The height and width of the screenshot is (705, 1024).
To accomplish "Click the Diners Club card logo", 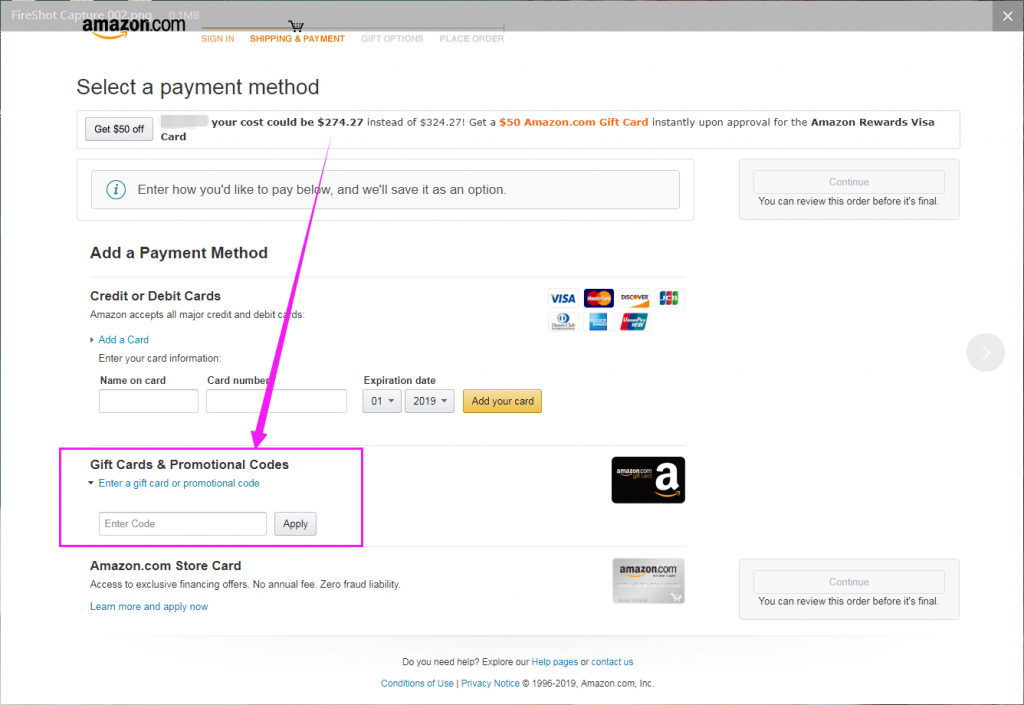I will coord(563,322).
